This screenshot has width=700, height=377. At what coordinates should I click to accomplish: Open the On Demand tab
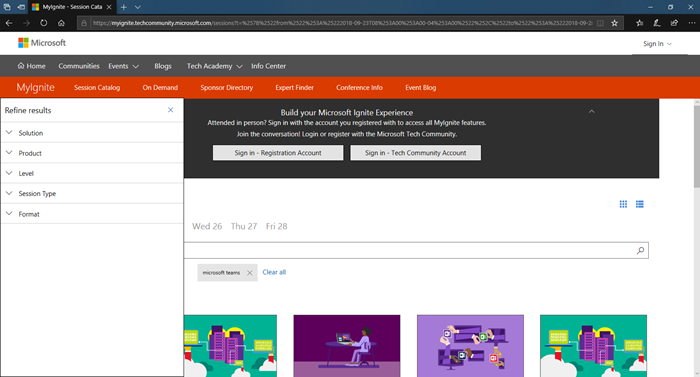point(160,88)
